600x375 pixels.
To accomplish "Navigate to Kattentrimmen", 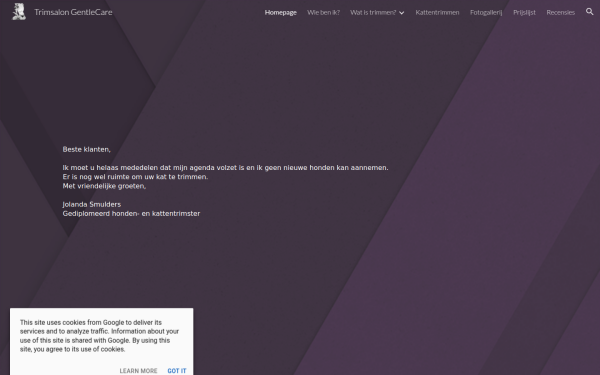I will (437, 12).
